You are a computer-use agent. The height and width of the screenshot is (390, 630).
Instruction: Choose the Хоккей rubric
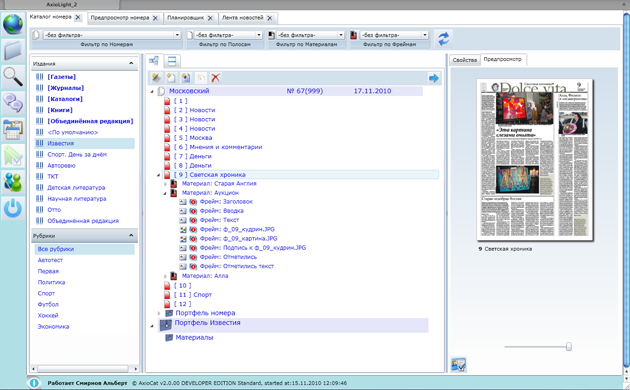coord(48,315)
